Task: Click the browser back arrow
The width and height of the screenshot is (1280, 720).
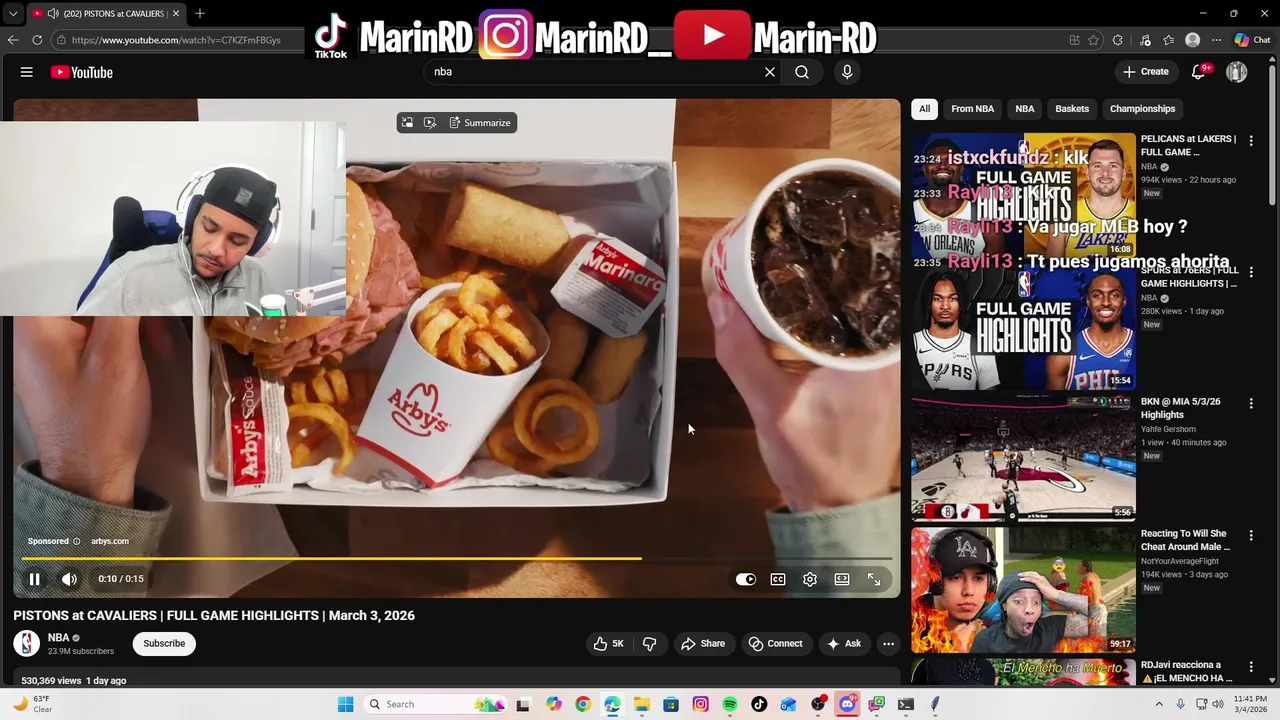Action: (13, 40)
